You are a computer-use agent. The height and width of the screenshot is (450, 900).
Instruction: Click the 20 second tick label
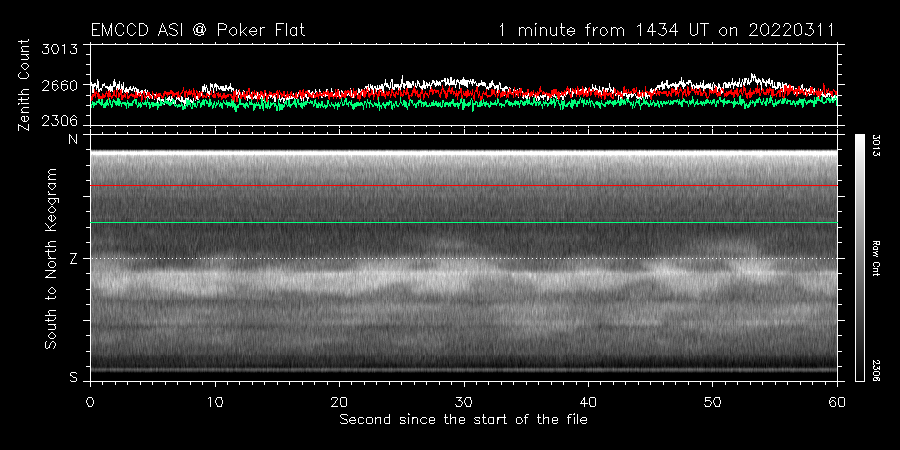[x=339, y=402]
